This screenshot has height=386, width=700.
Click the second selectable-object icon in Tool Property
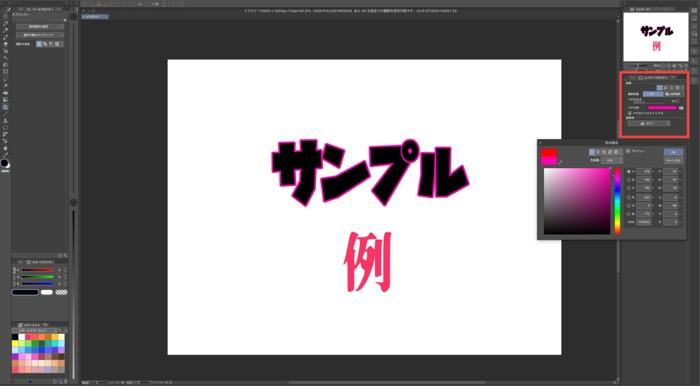[46, 44]
